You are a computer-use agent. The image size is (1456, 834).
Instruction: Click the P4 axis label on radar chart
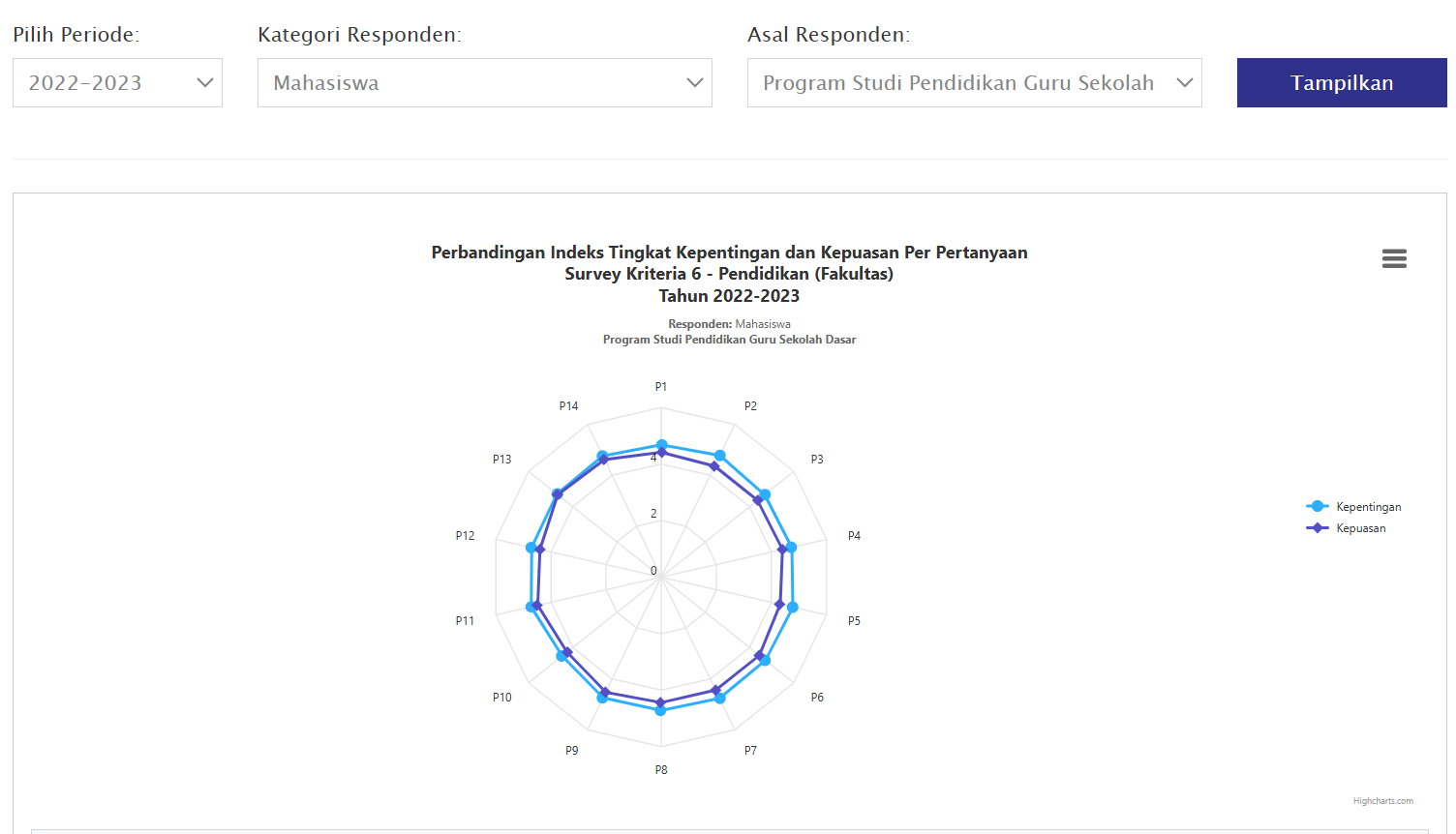tap(854, 536)
